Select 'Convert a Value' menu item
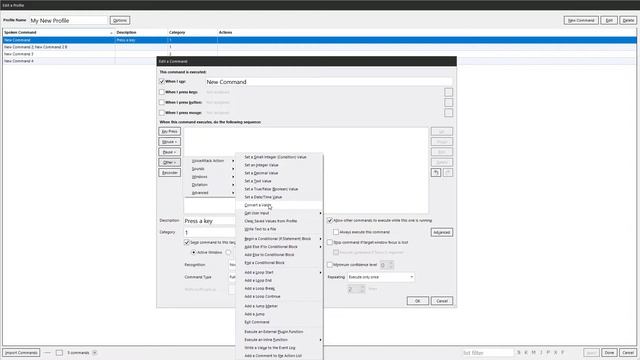 click(x=279, y=205)
